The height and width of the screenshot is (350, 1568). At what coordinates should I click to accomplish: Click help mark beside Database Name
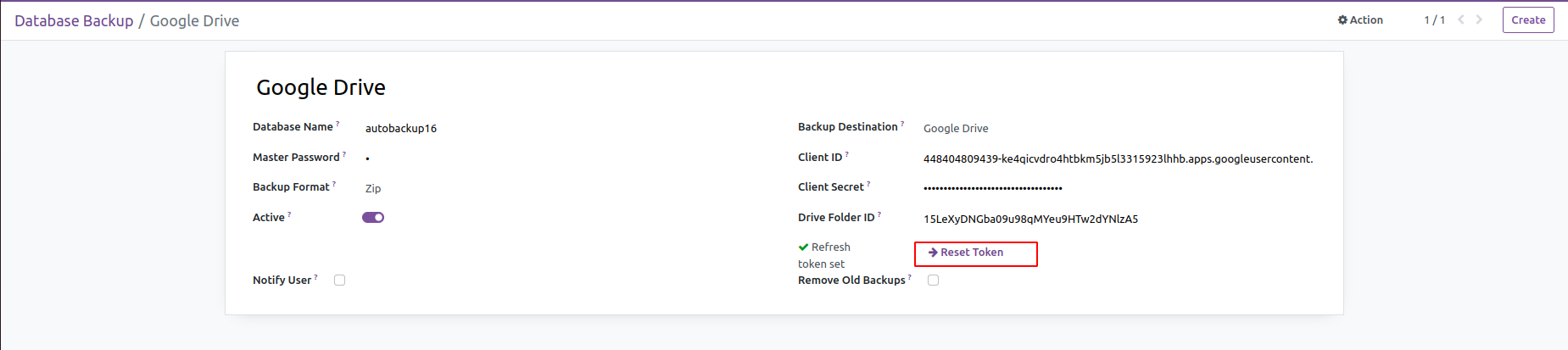[x=338, y=124]
